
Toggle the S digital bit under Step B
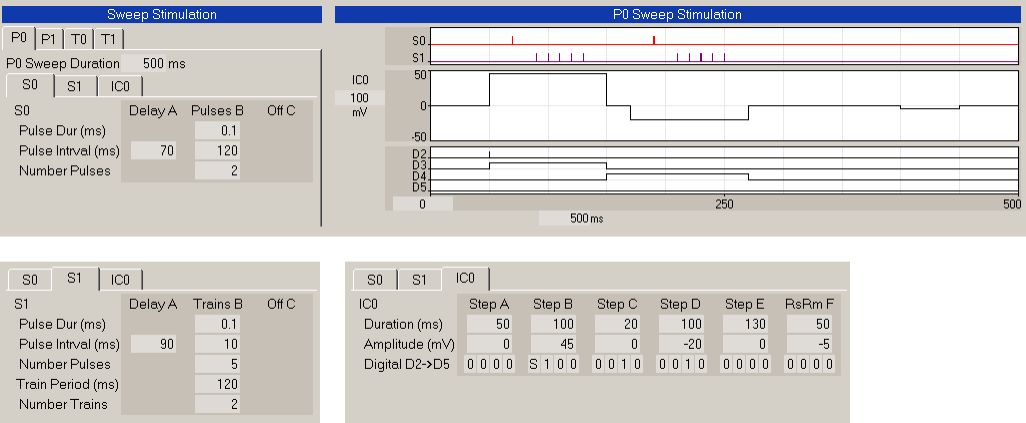[535, 364]
